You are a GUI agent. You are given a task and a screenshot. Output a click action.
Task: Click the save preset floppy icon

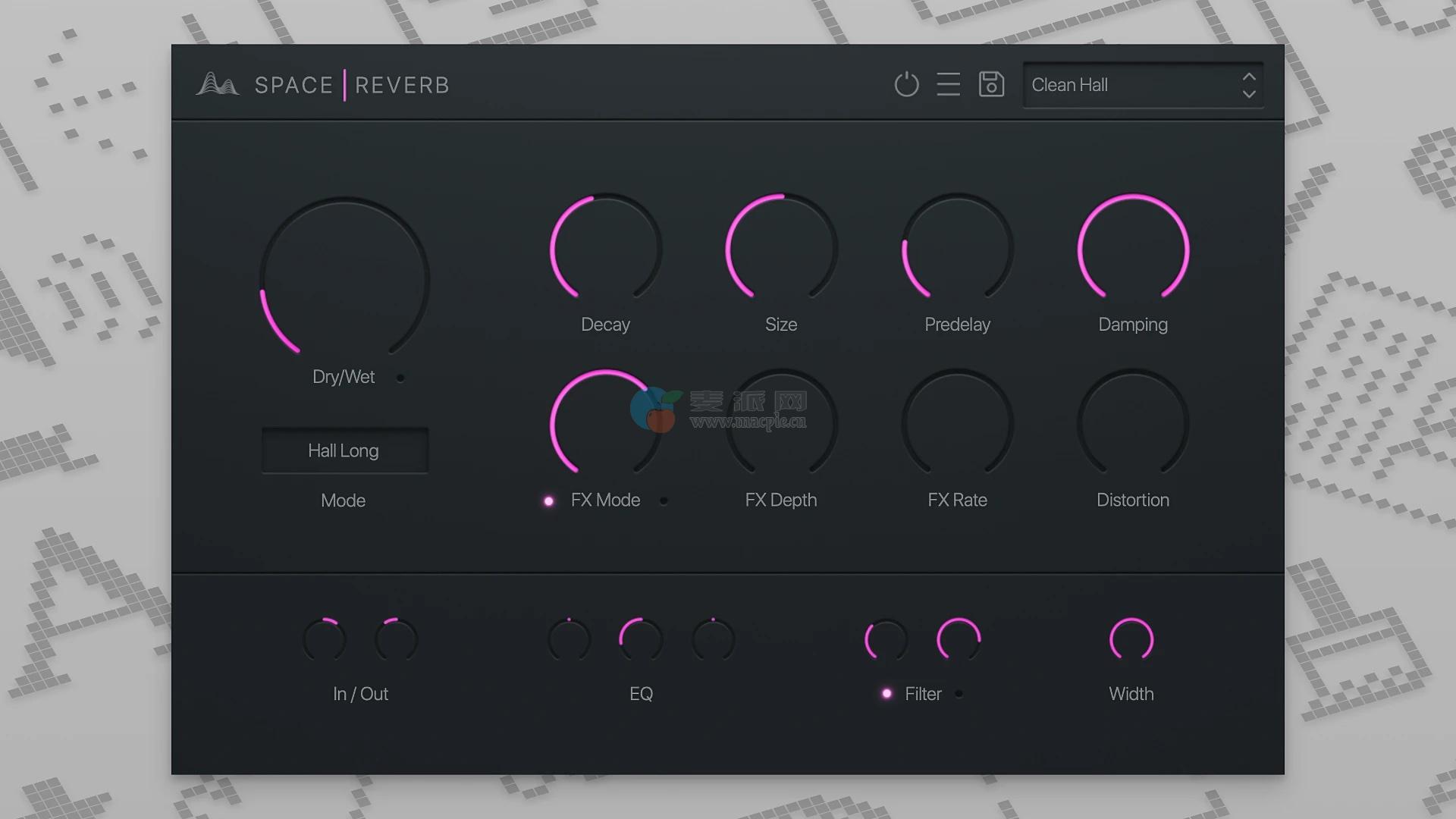991,84
